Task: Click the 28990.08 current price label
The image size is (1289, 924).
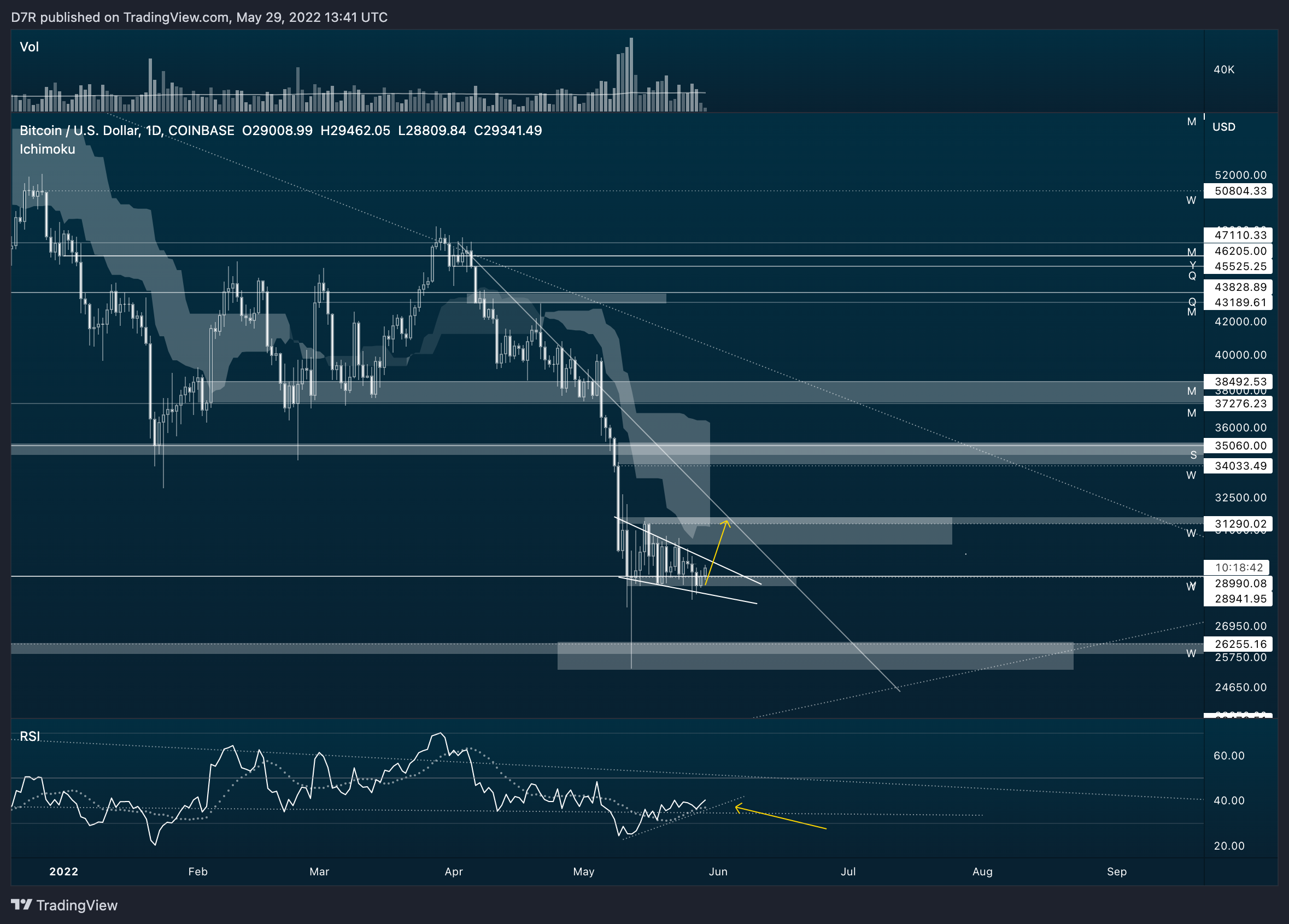Action: (x=1238, y=583)
